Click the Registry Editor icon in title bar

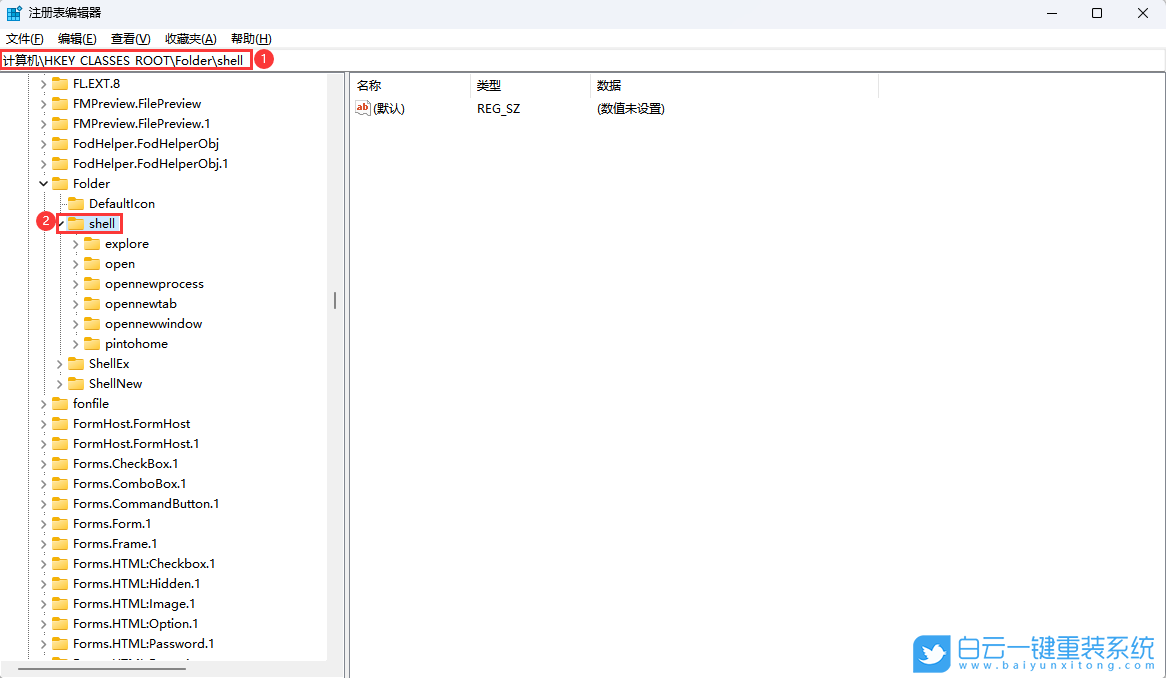(x=13, y=12)
